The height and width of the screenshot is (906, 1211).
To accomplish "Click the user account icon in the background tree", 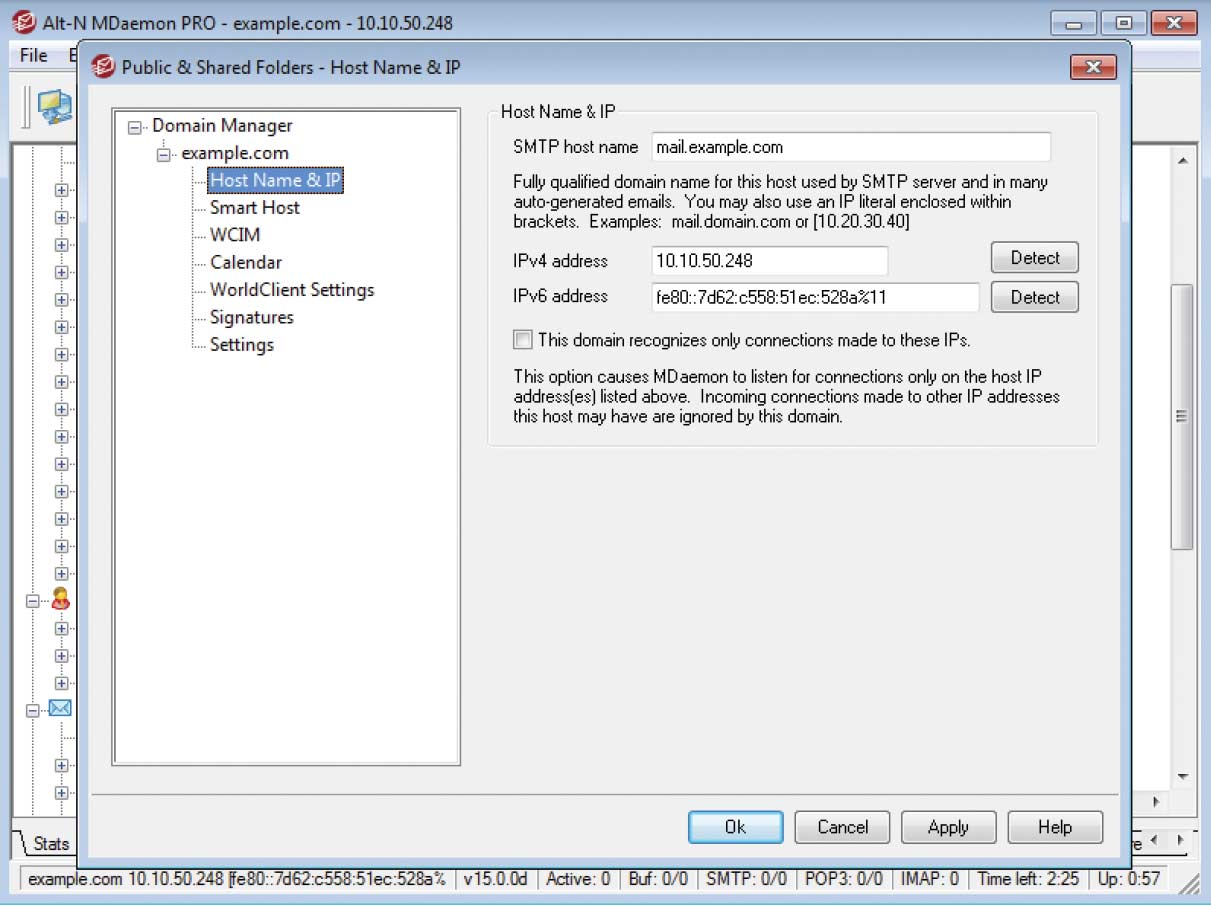I will (x=61, y=599).
